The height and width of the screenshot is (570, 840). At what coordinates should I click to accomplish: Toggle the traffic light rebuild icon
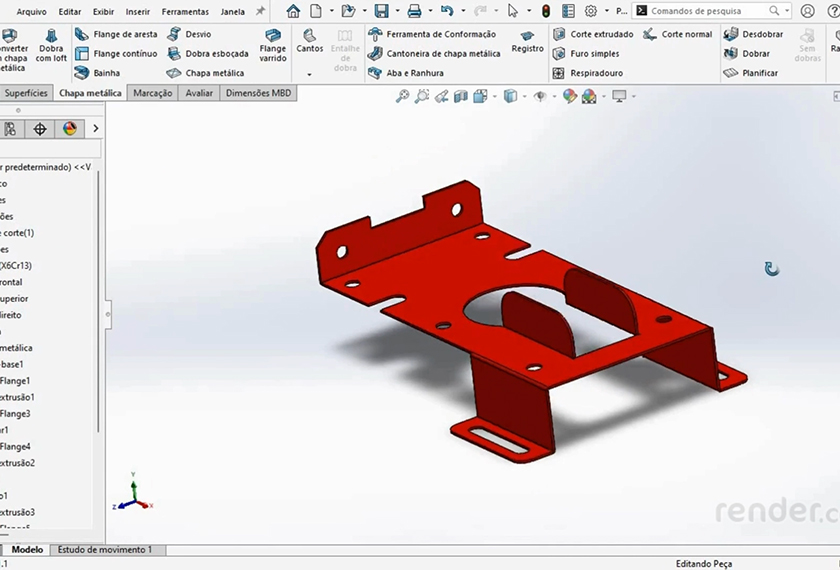[545, 11]
